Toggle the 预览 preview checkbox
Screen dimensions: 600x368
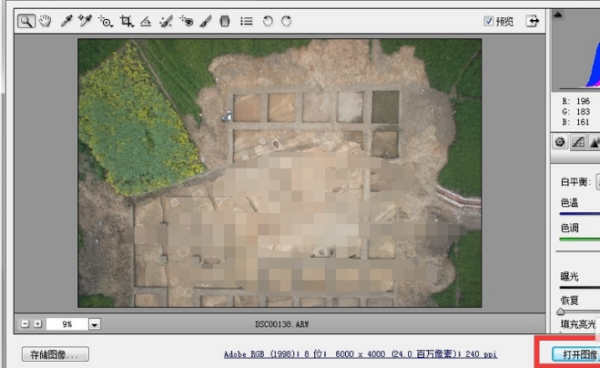click(489, 21)
